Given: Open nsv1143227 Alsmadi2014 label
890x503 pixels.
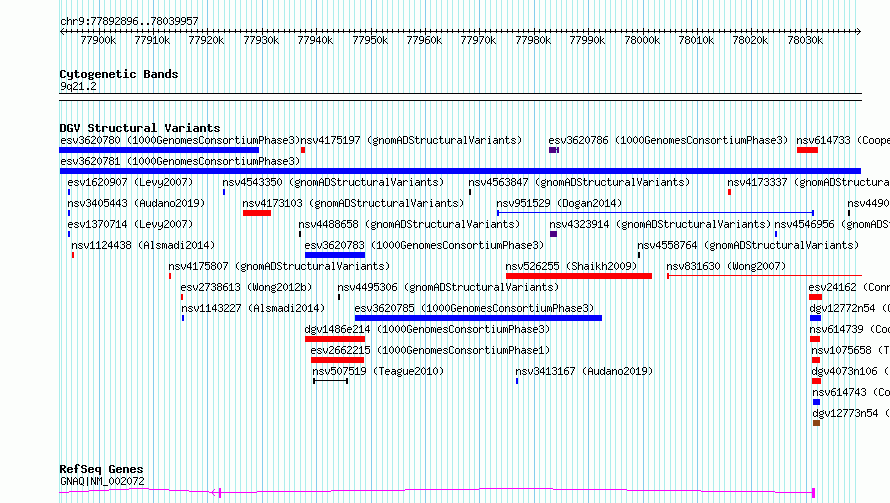Looking at the screenshot, I should (x=253, y=308).
